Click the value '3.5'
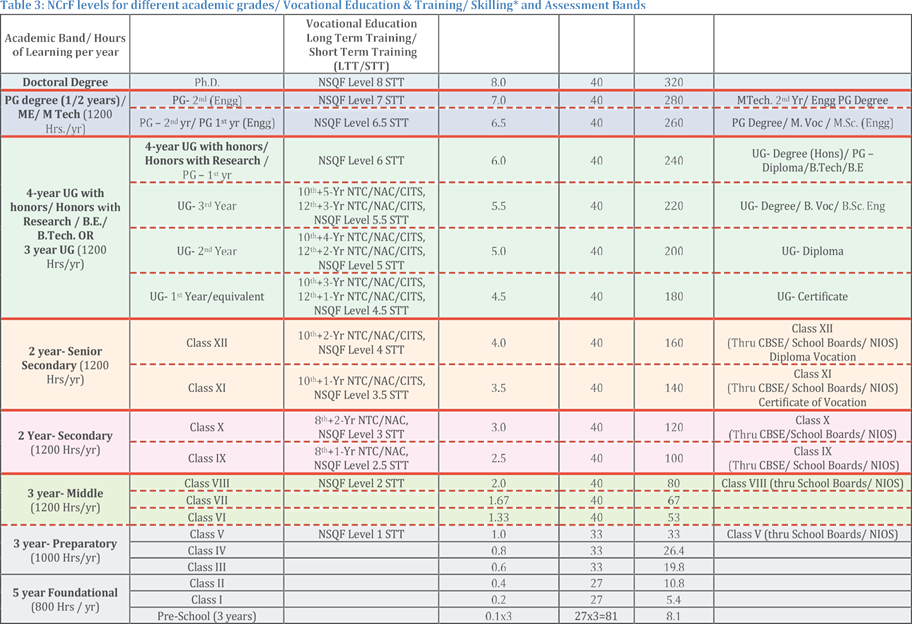Viewport: 912px width, 624px height. click(498, 388)
